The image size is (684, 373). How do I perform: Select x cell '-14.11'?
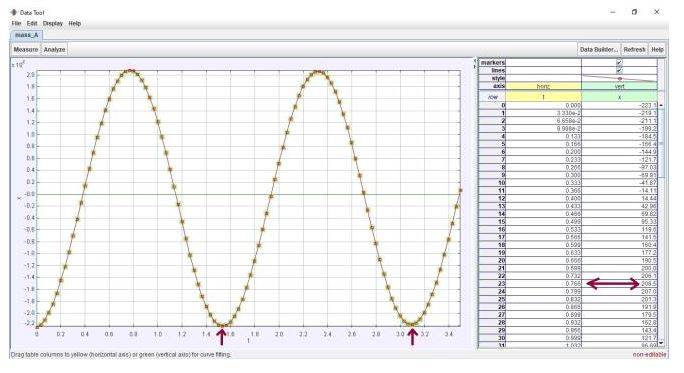coord(619,191)
